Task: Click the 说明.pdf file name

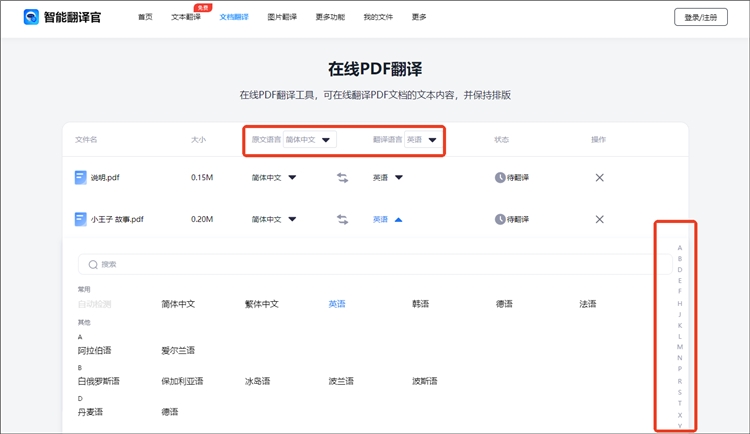Action: pos(105,178)
